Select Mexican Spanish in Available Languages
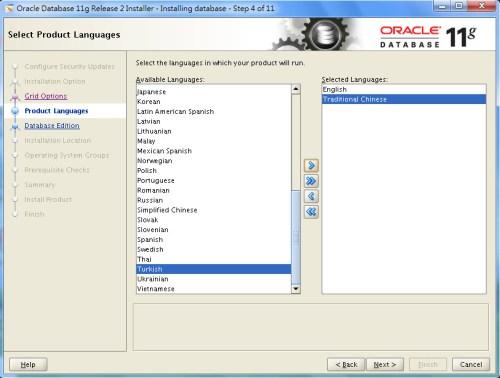This screenshot has width=500, height=378. [214, 151]
